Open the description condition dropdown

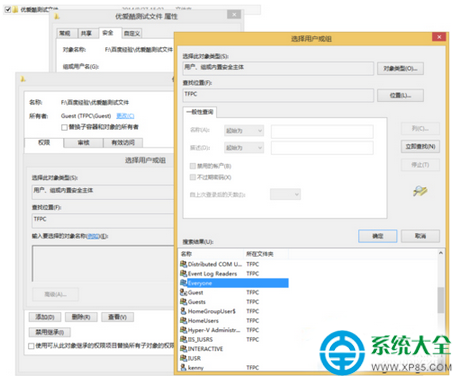pos(244,148)
